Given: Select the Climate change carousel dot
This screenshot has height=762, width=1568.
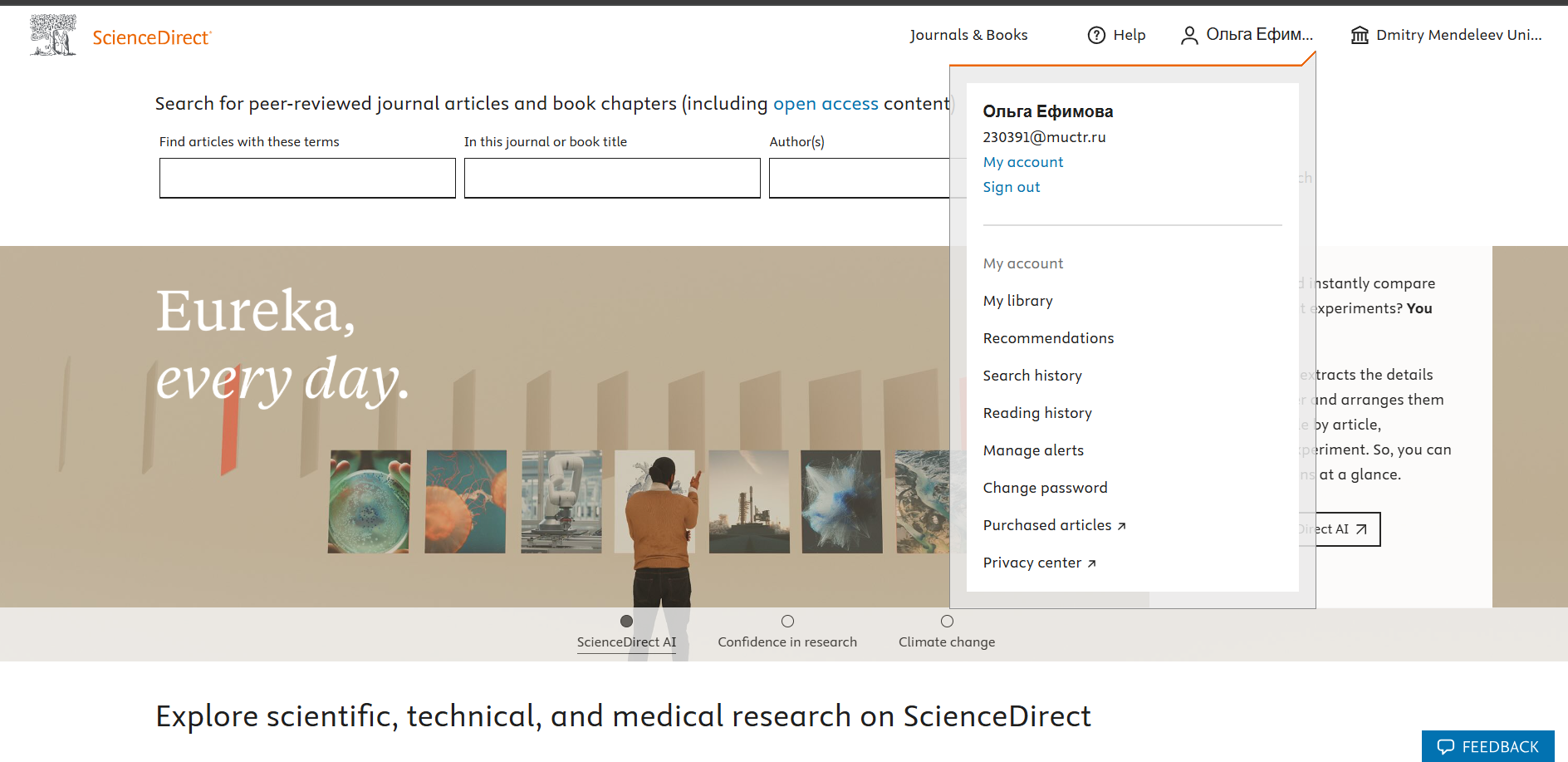Looking at the screenshot, I should click(x=947, y=621).
